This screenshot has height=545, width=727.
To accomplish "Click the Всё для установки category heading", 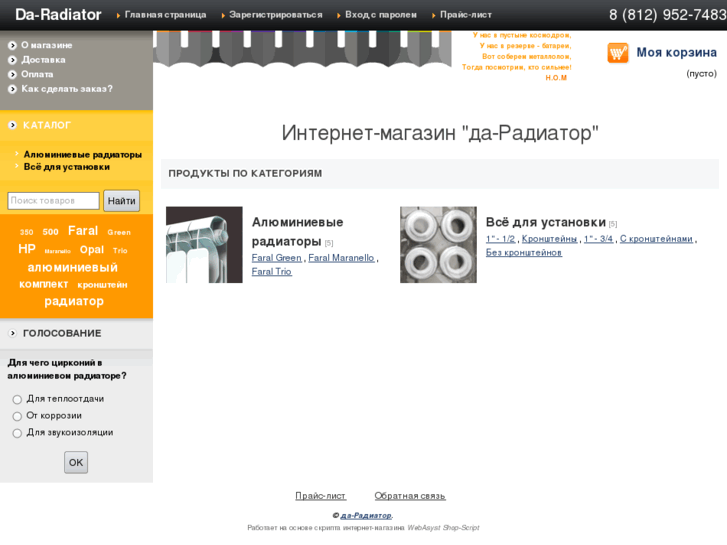I will [546, 222].
